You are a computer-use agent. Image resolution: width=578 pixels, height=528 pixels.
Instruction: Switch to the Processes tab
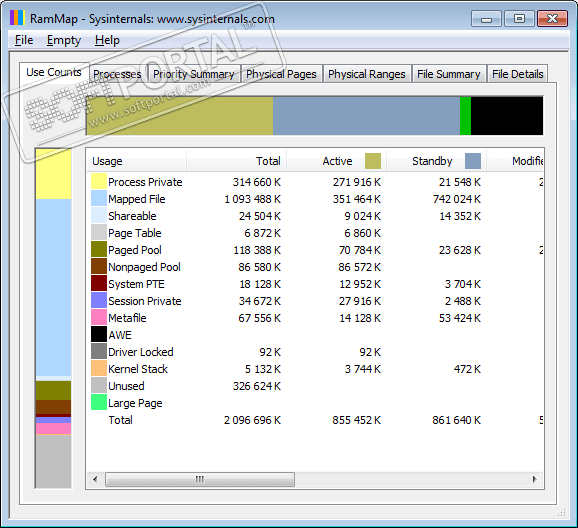click(117, 74)
